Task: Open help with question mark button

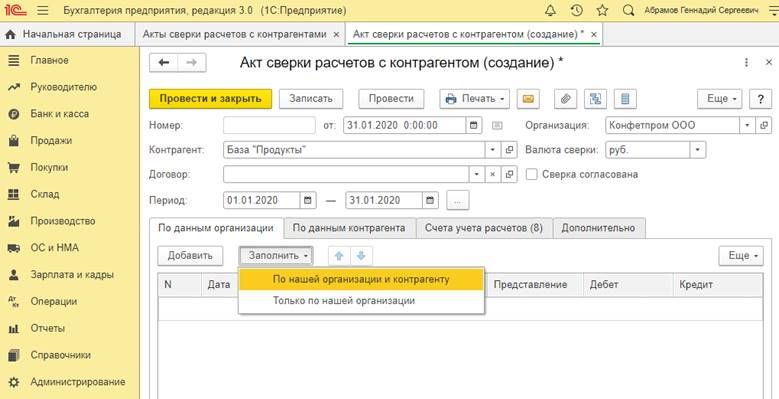Action: (761, 99)
